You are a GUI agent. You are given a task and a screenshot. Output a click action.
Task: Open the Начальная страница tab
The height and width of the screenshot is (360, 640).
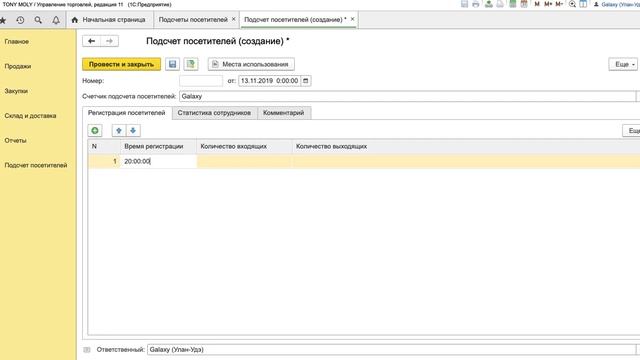114,20
